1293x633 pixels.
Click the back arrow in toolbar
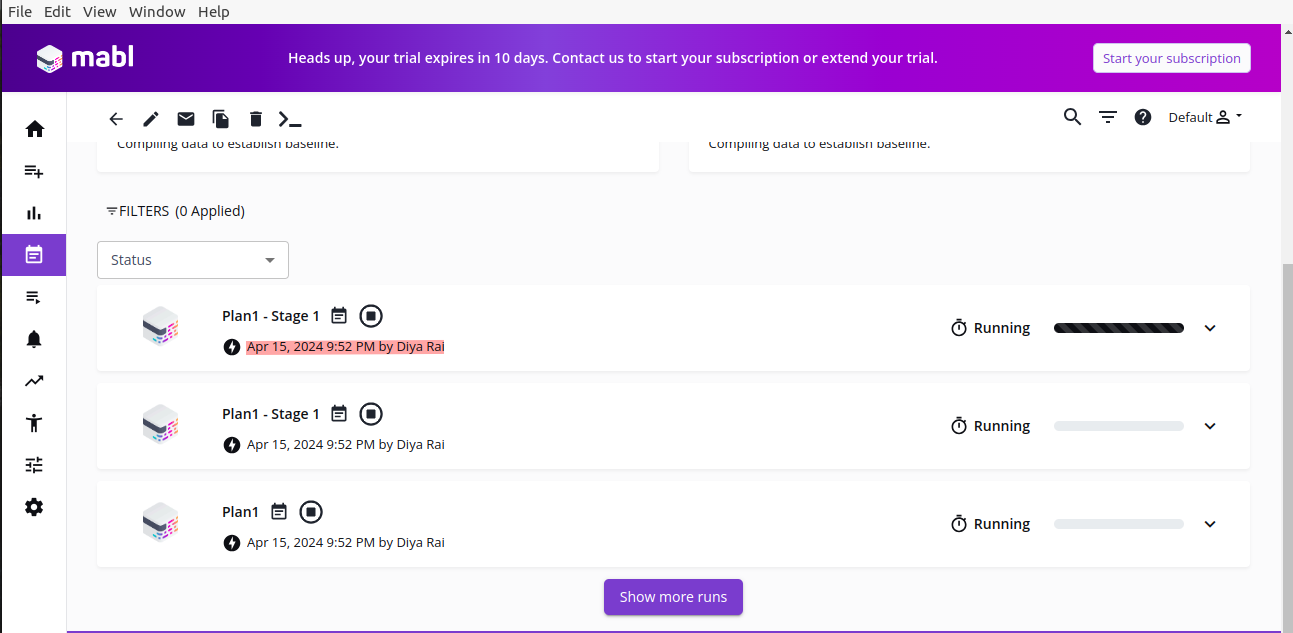point(116,119)
